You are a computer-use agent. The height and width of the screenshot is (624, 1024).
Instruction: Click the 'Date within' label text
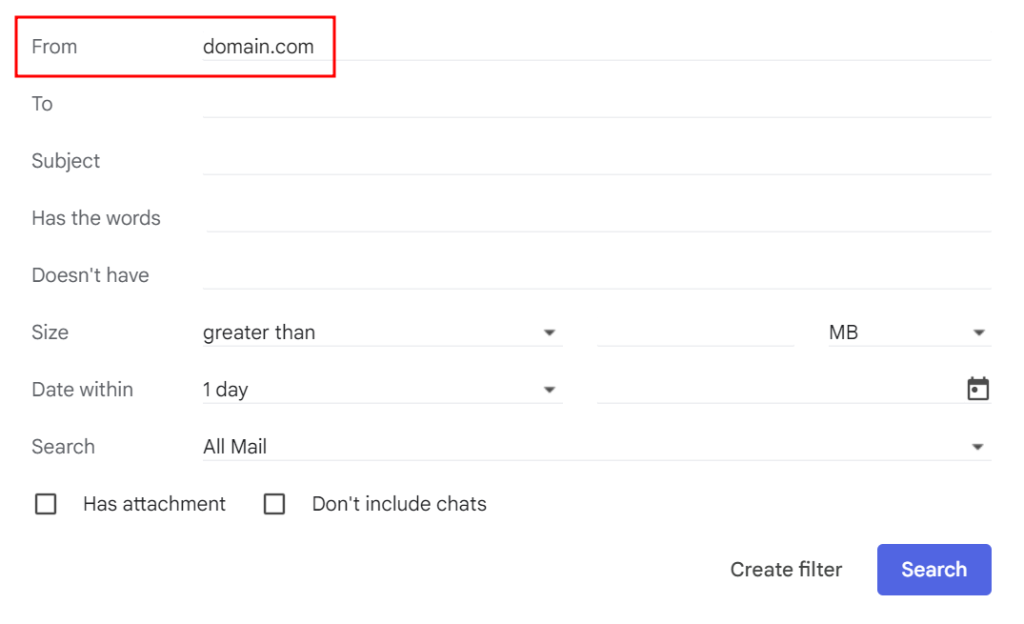(x=82, y=390)
